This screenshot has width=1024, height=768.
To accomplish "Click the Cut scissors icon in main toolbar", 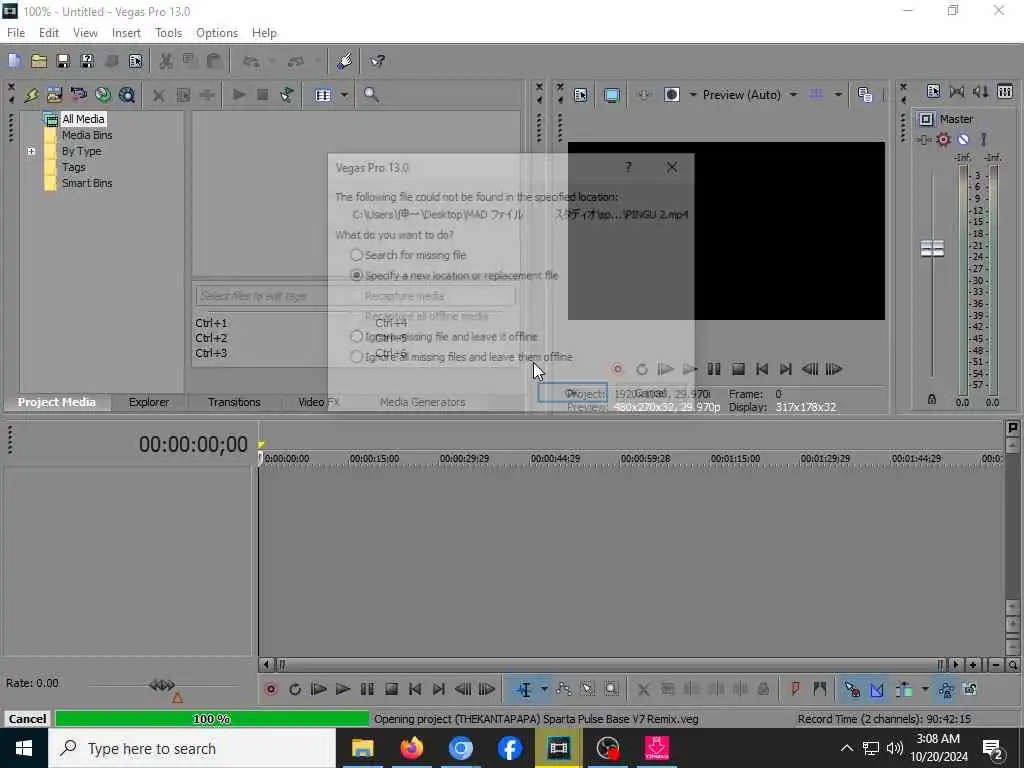I will [x=166, y=61].
